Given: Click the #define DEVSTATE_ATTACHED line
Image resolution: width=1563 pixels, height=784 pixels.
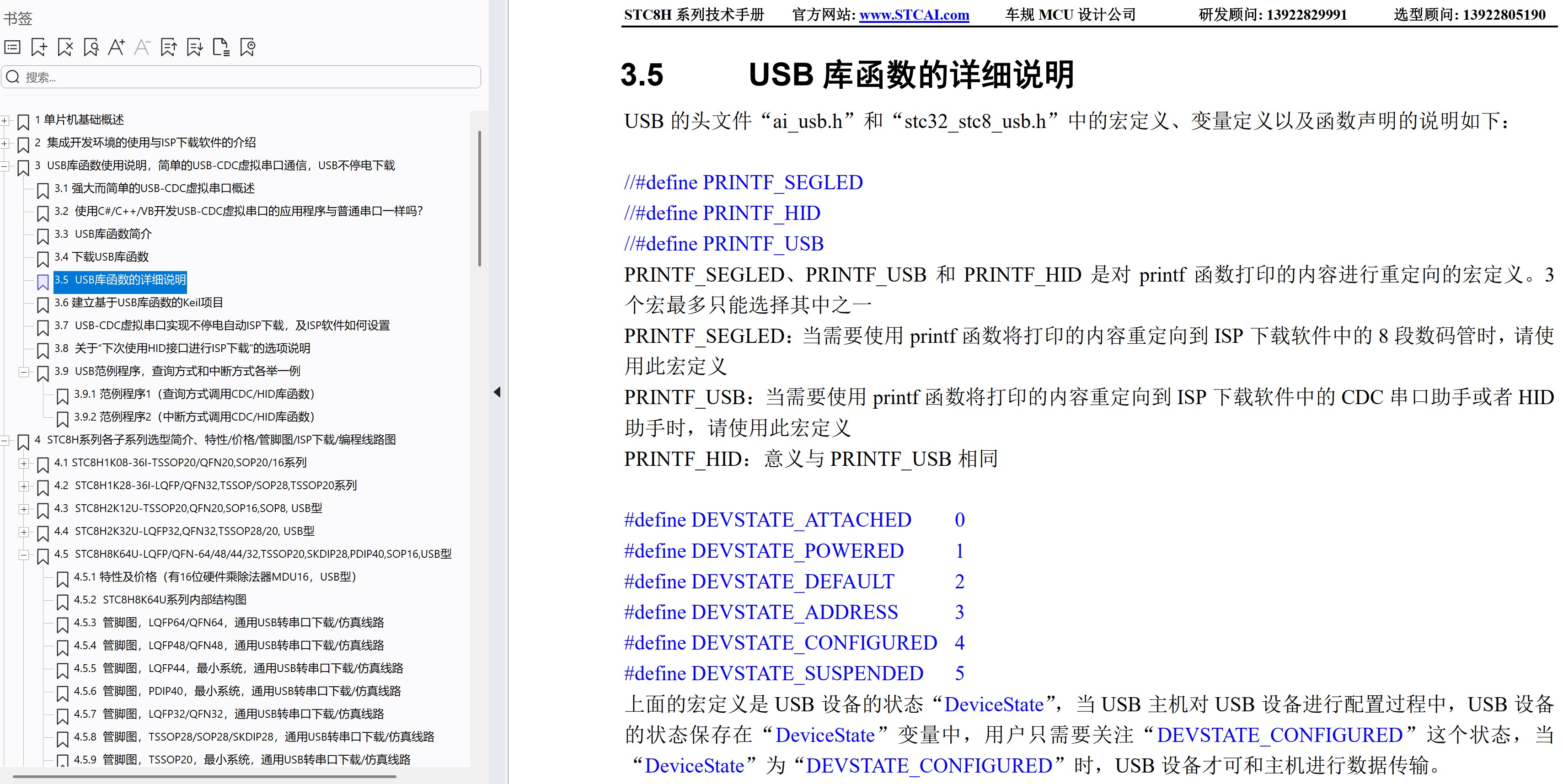Looking at the screenshot, I should [x=794, y=520].
